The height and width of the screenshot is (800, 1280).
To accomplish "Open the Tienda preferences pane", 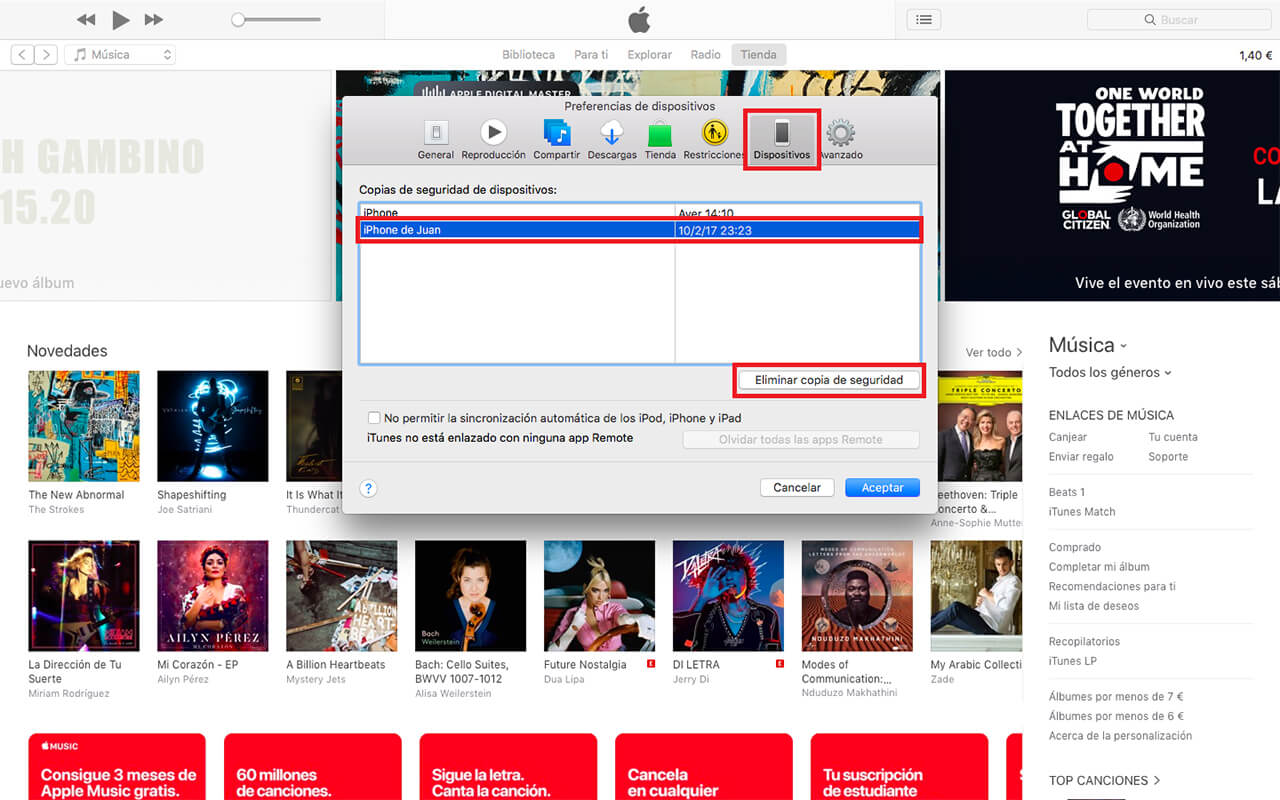I will [x=660, y=140].
